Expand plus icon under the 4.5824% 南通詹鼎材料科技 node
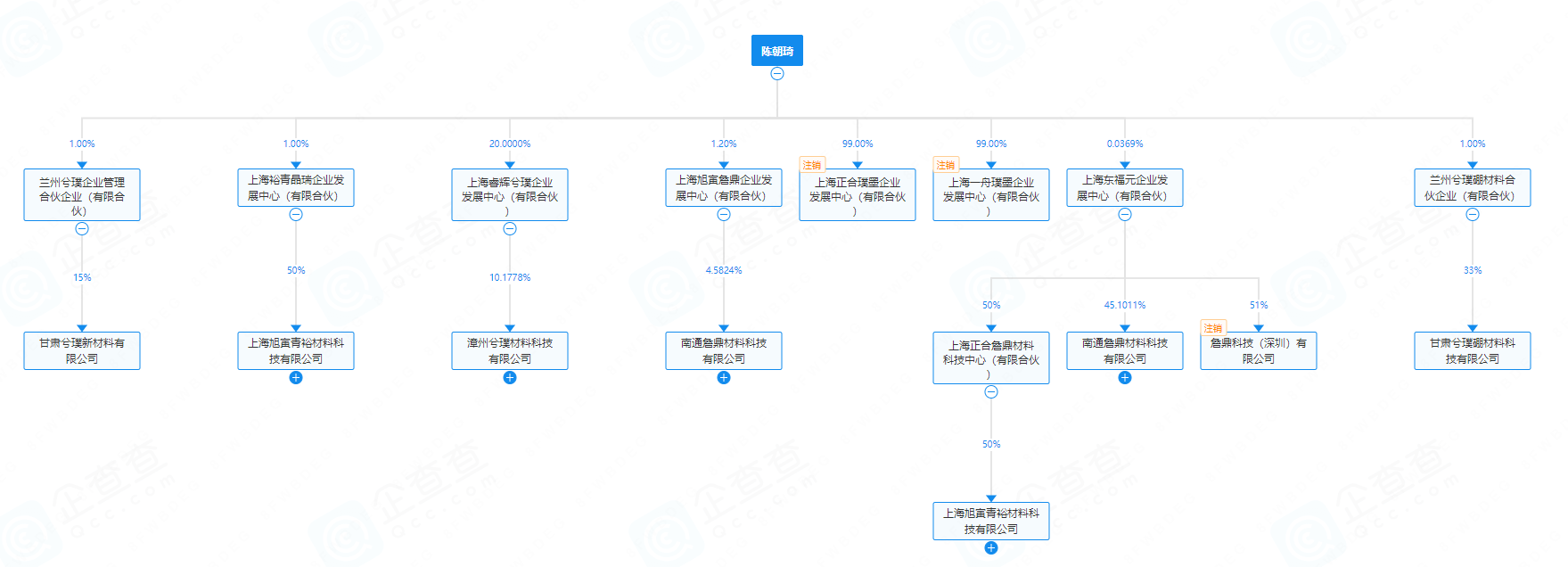This screenshot has height=567, width=1568. click(x=724, y=378)
